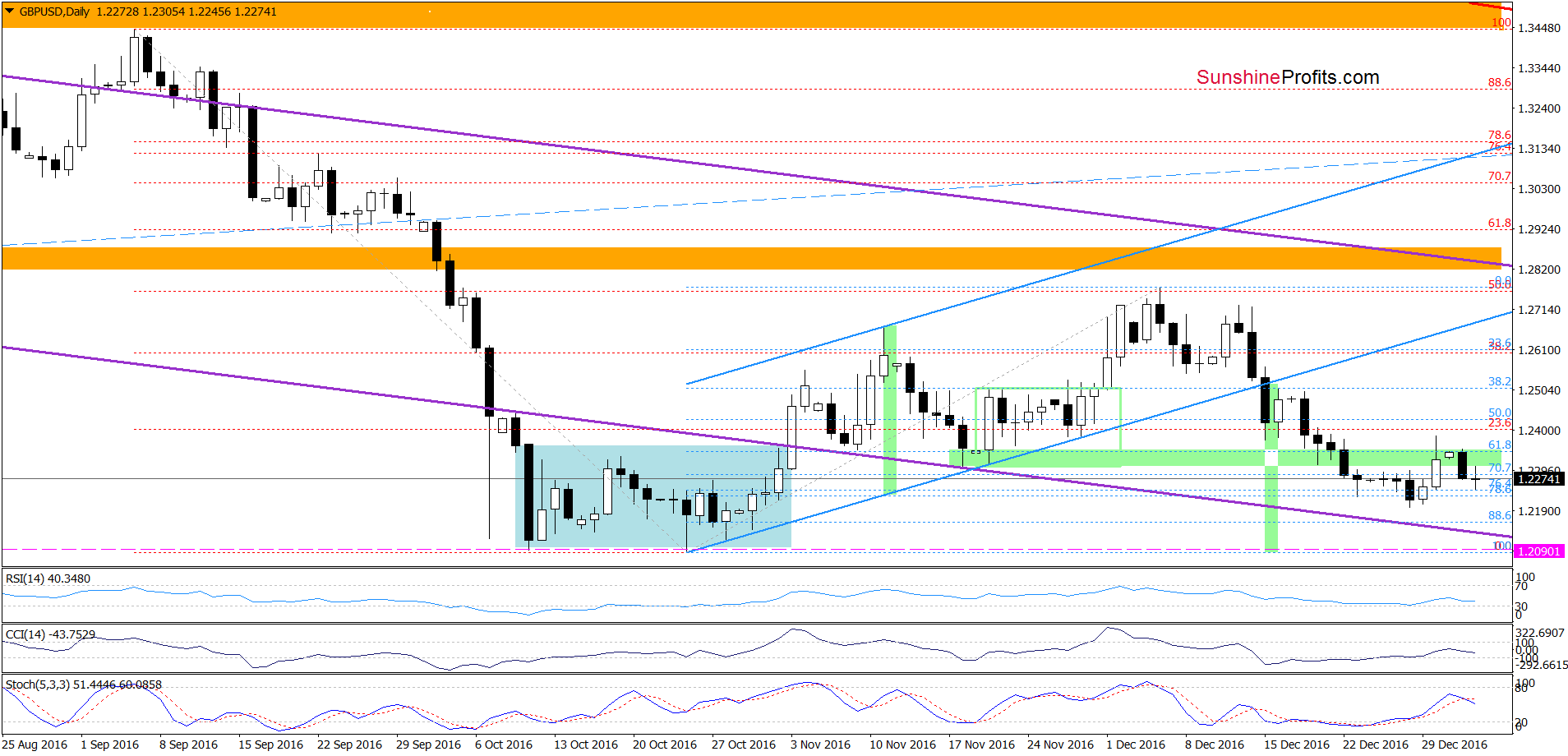Click the 20 Oct 2016 date label
This screenshot has height=756, width=1568.
665,744
